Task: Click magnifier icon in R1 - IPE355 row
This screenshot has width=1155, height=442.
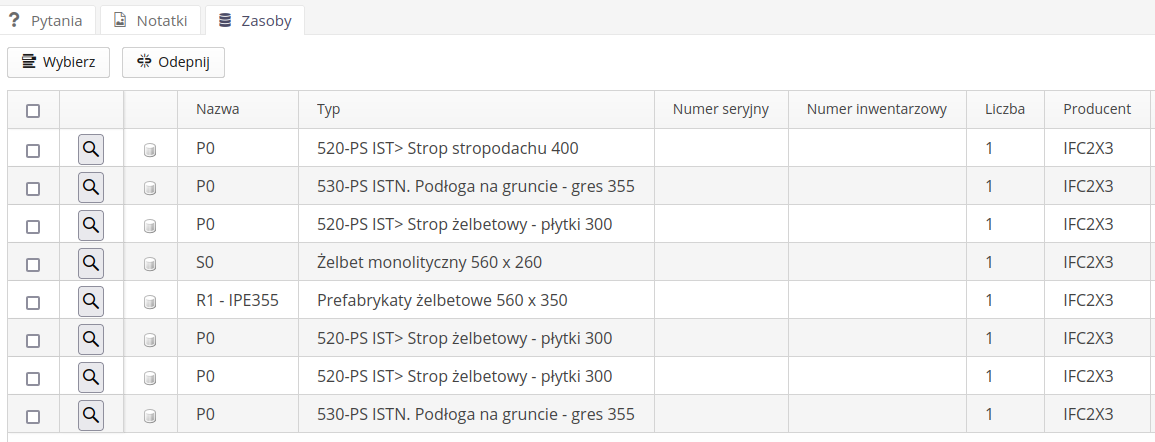Action: click(x=91, y=301)
